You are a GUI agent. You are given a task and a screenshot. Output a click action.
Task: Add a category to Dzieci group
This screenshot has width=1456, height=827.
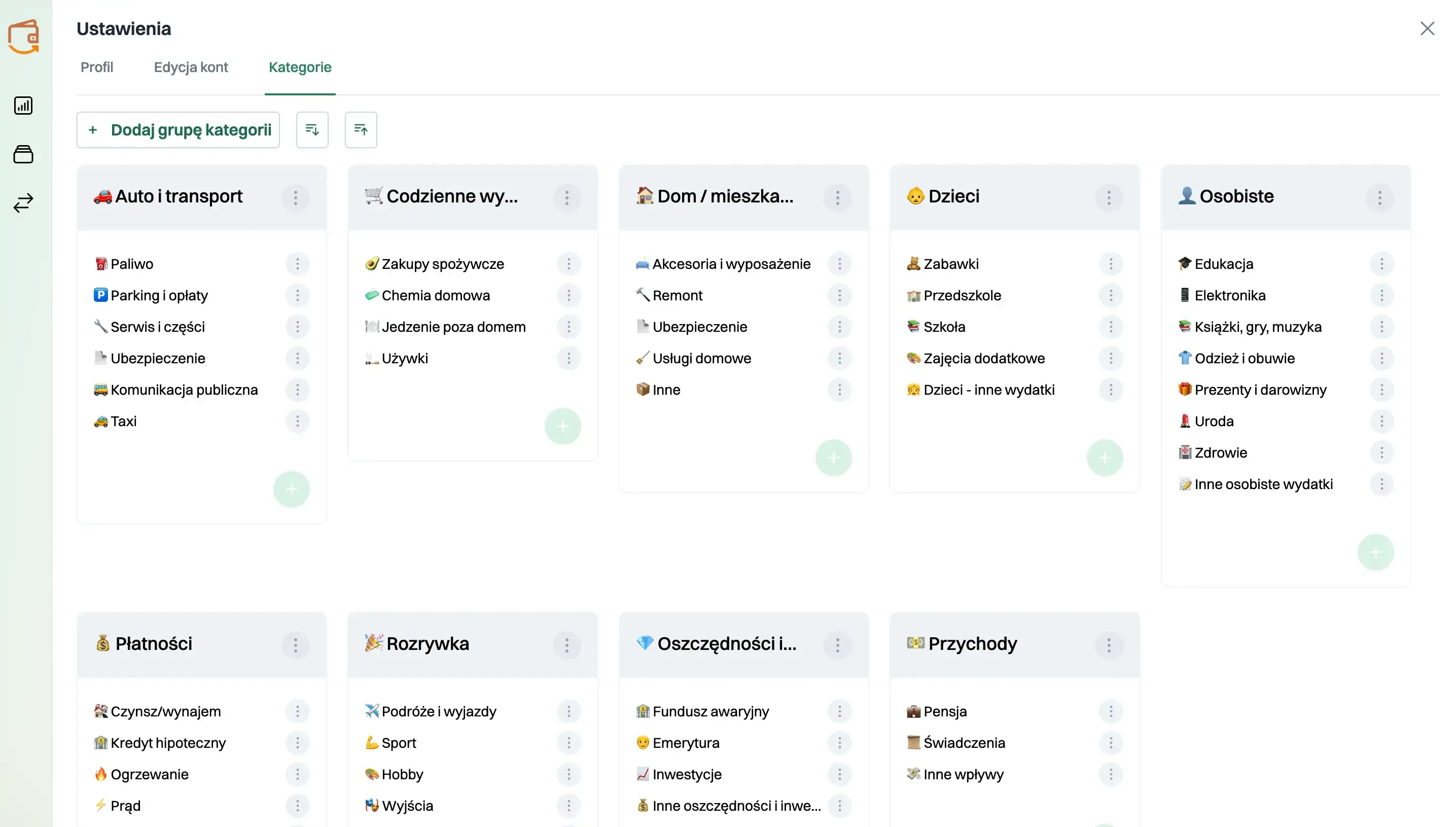click(1105, 458)
